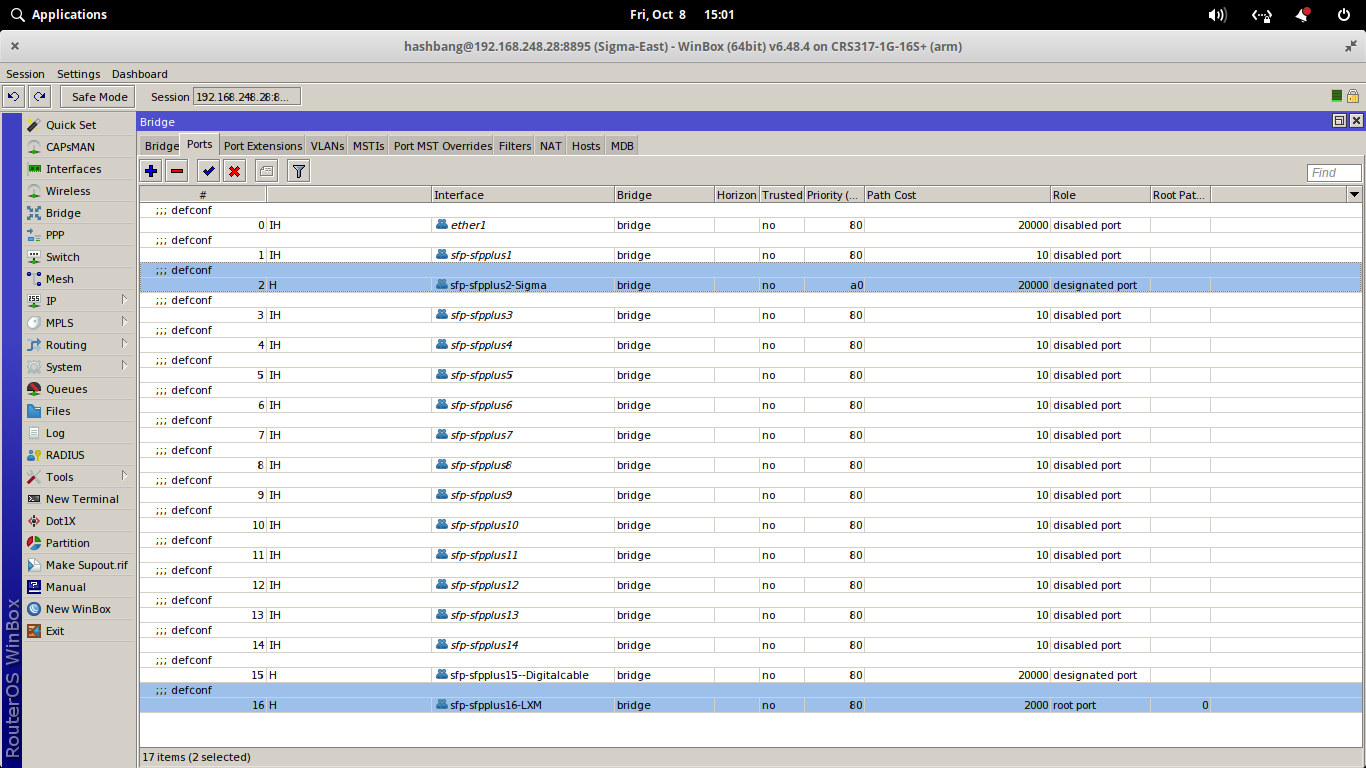Disable the selected port with the red X
The image size is (1366, 768).
(236, 171)
